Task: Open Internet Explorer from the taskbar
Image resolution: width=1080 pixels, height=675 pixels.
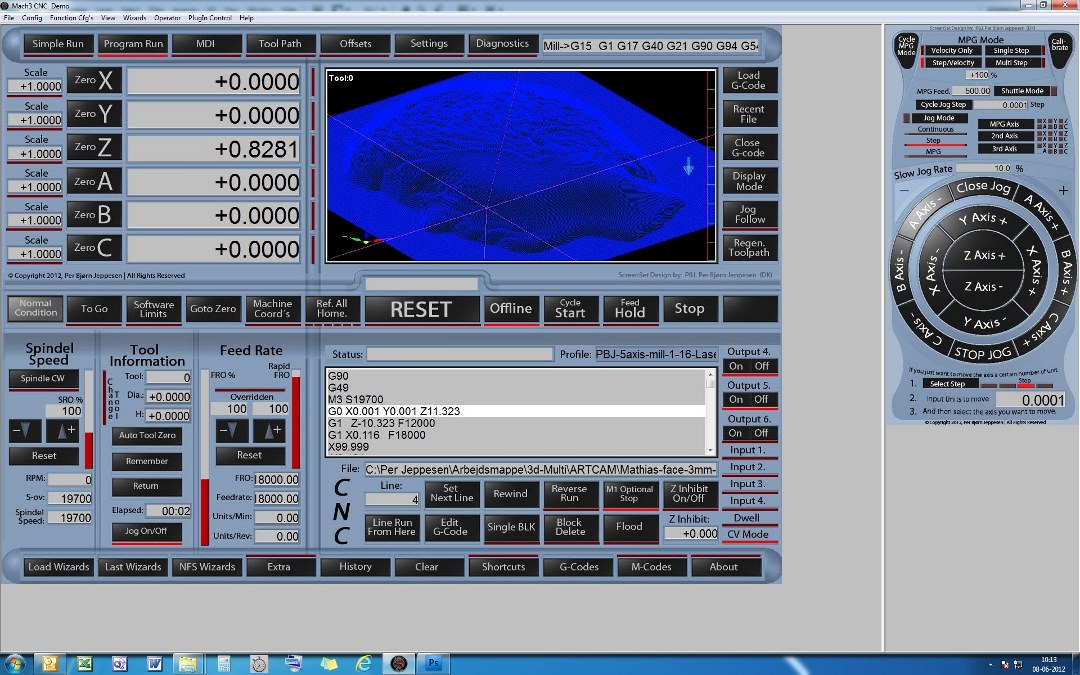Action: coord(363,663)
